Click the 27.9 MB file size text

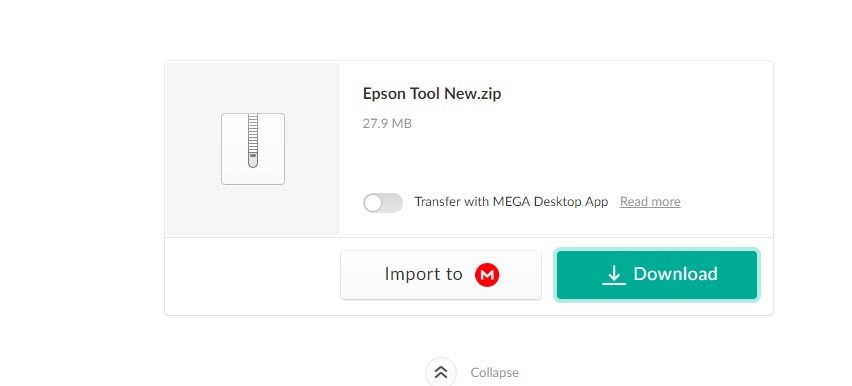click(x=387, y=123)
